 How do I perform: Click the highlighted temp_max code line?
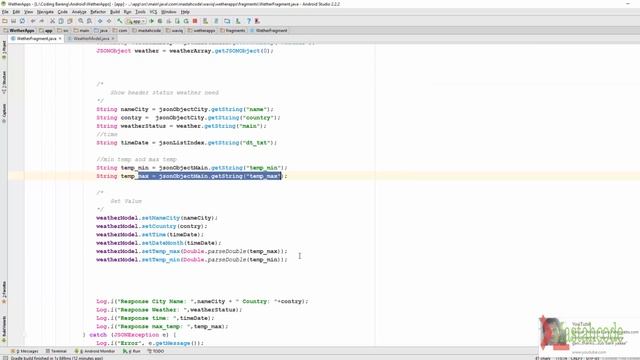[192, 176]
